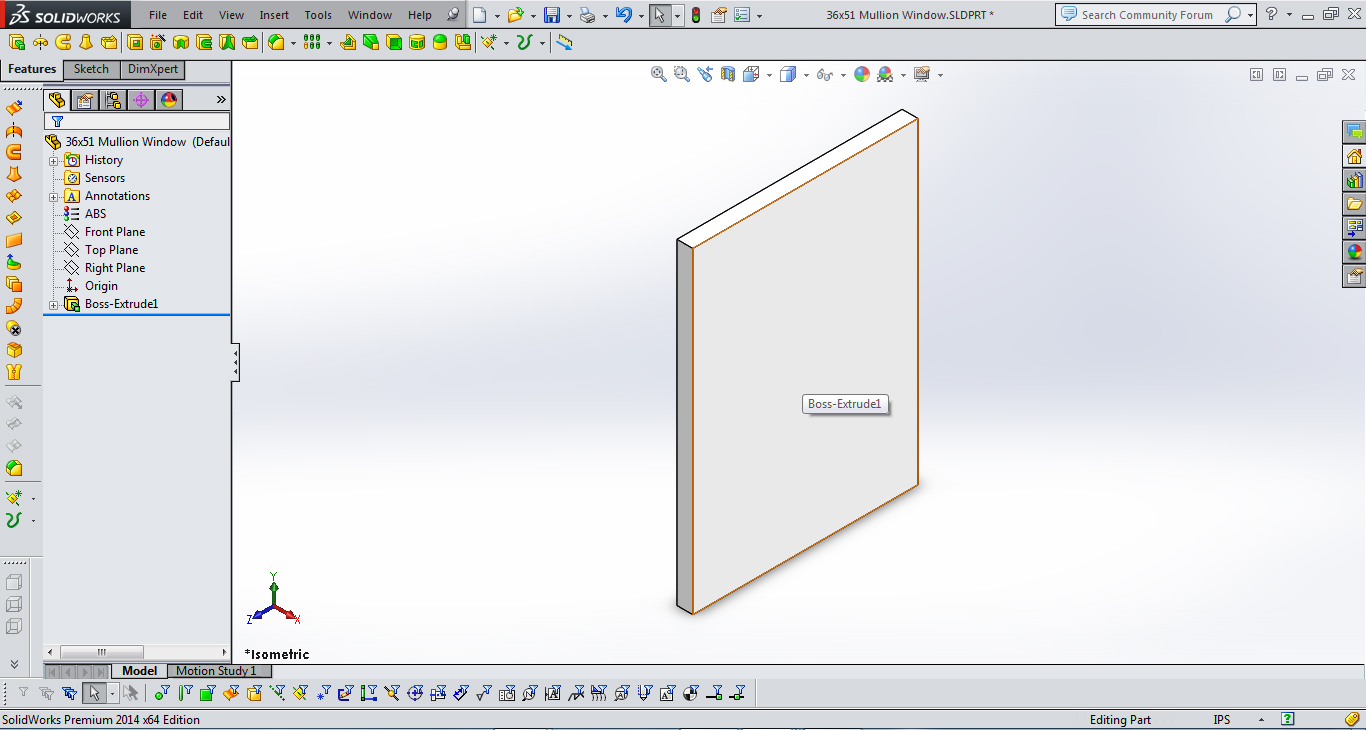Screen dimensions: 1366x730
Task: Open Custom Properties icon in task pane
Action: (1355, 277)
